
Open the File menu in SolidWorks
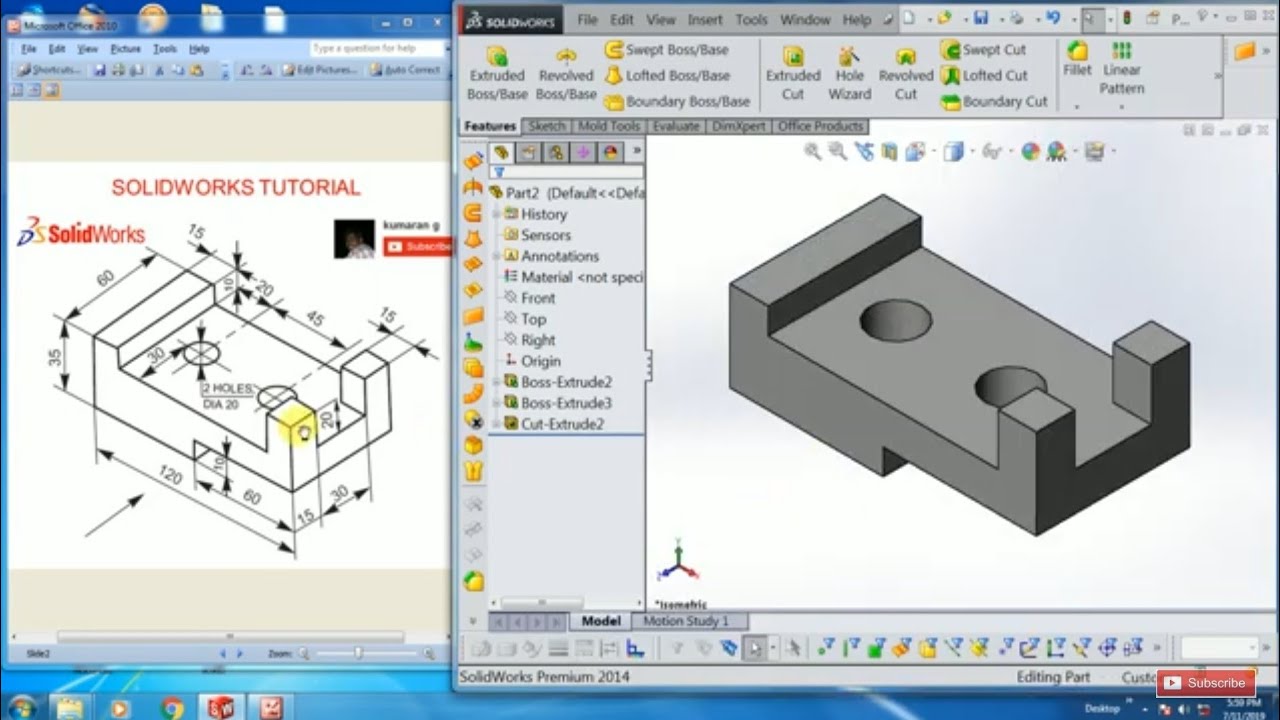pos(587,19)
